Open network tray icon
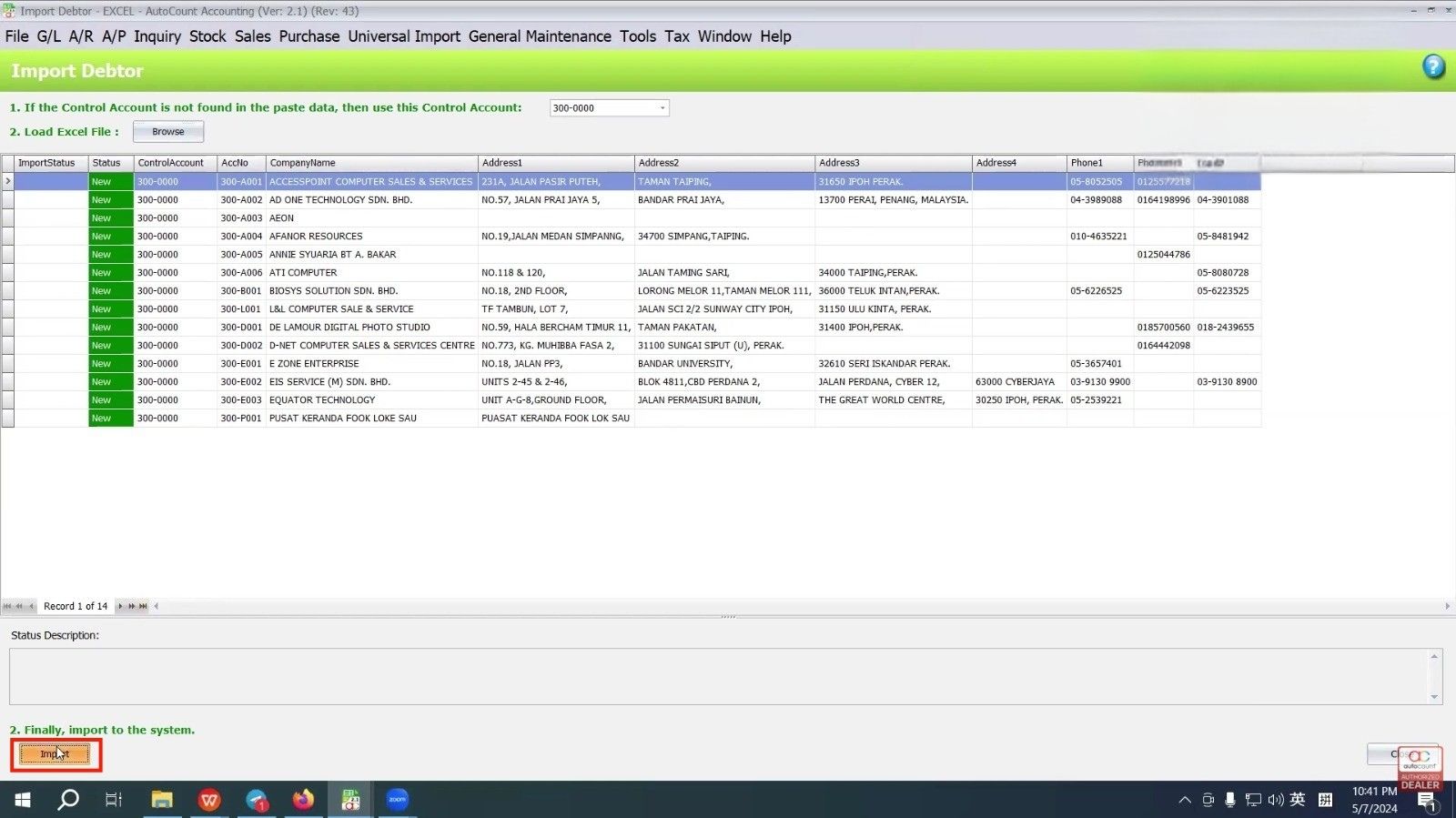Screen dimensions: 1456x818 click(1253, 800)
